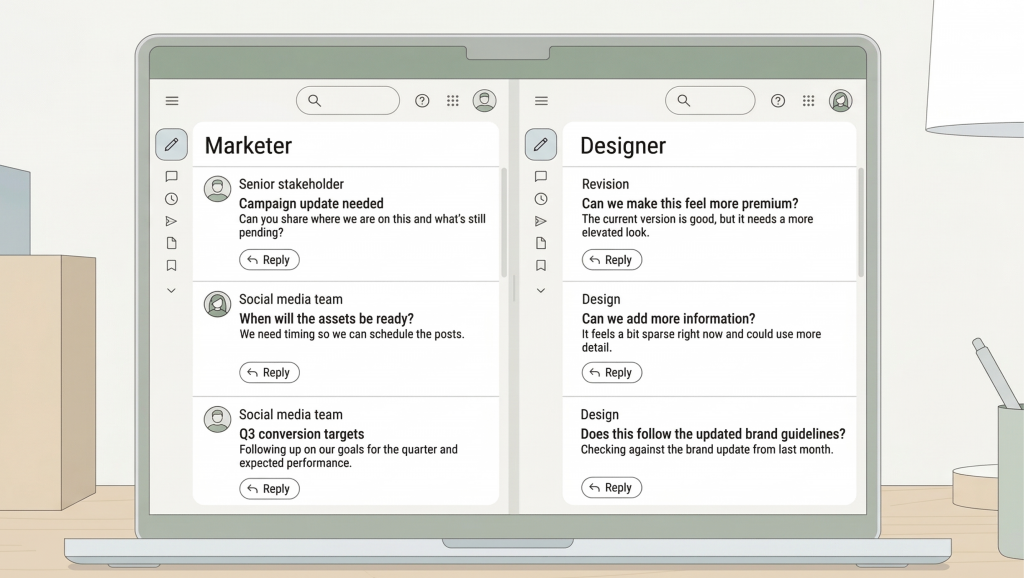The width and height of the screenshot is (1024, 578).
Task: Open the drafts document icon in Designer sidebar
Action: (x=541, y=242)
